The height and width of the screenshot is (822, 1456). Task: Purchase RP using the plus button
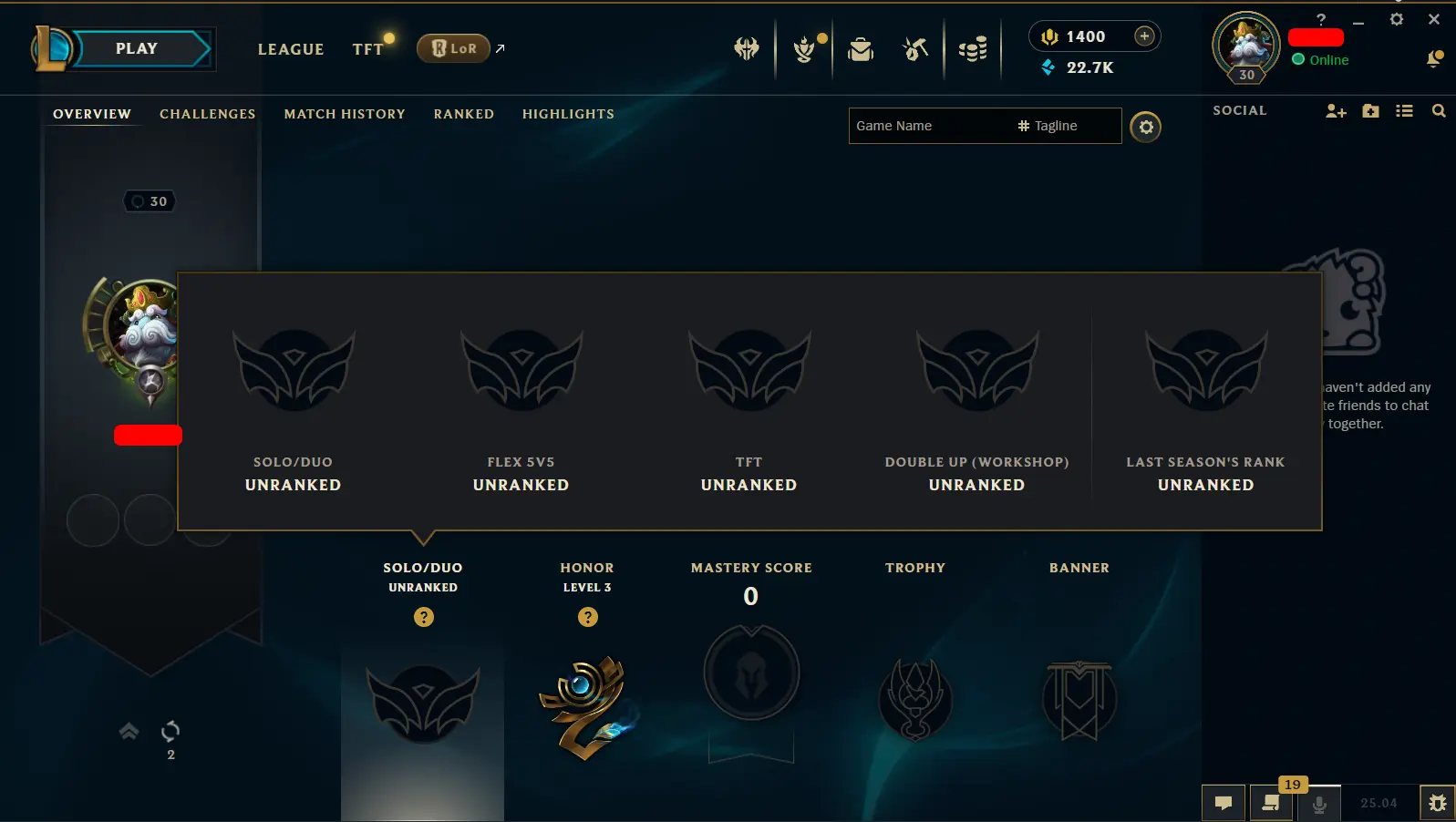click(x=1144, y=36)
